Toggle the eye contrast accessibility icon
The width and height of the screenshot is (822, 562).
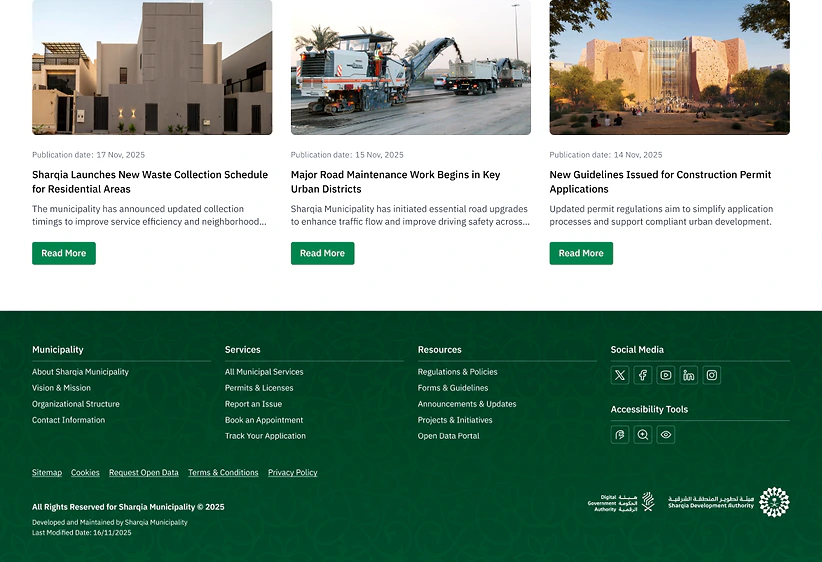click(x=666, y=435)
